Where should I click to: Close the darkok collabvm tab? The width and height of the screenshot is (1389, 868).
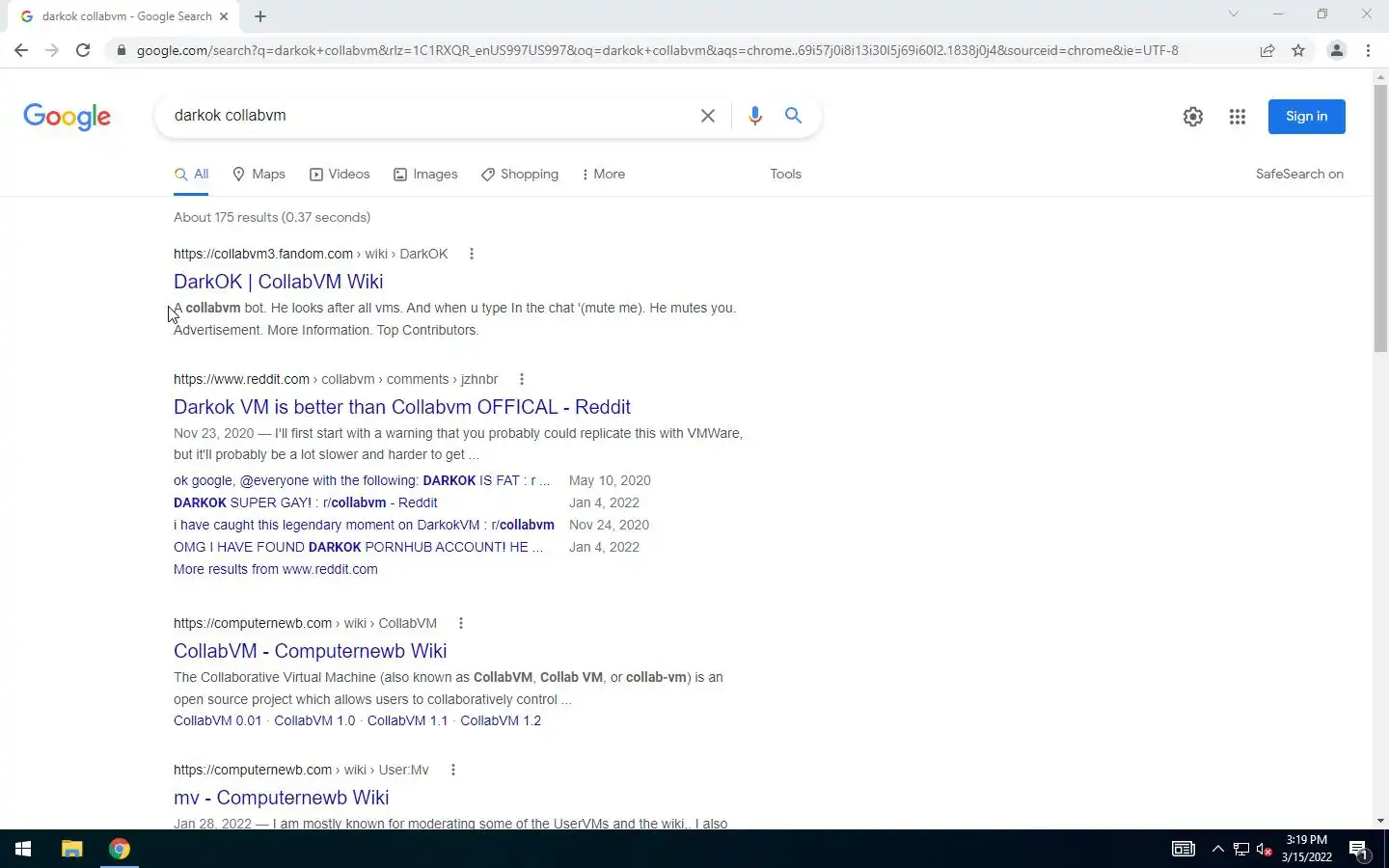coord(224,16)
